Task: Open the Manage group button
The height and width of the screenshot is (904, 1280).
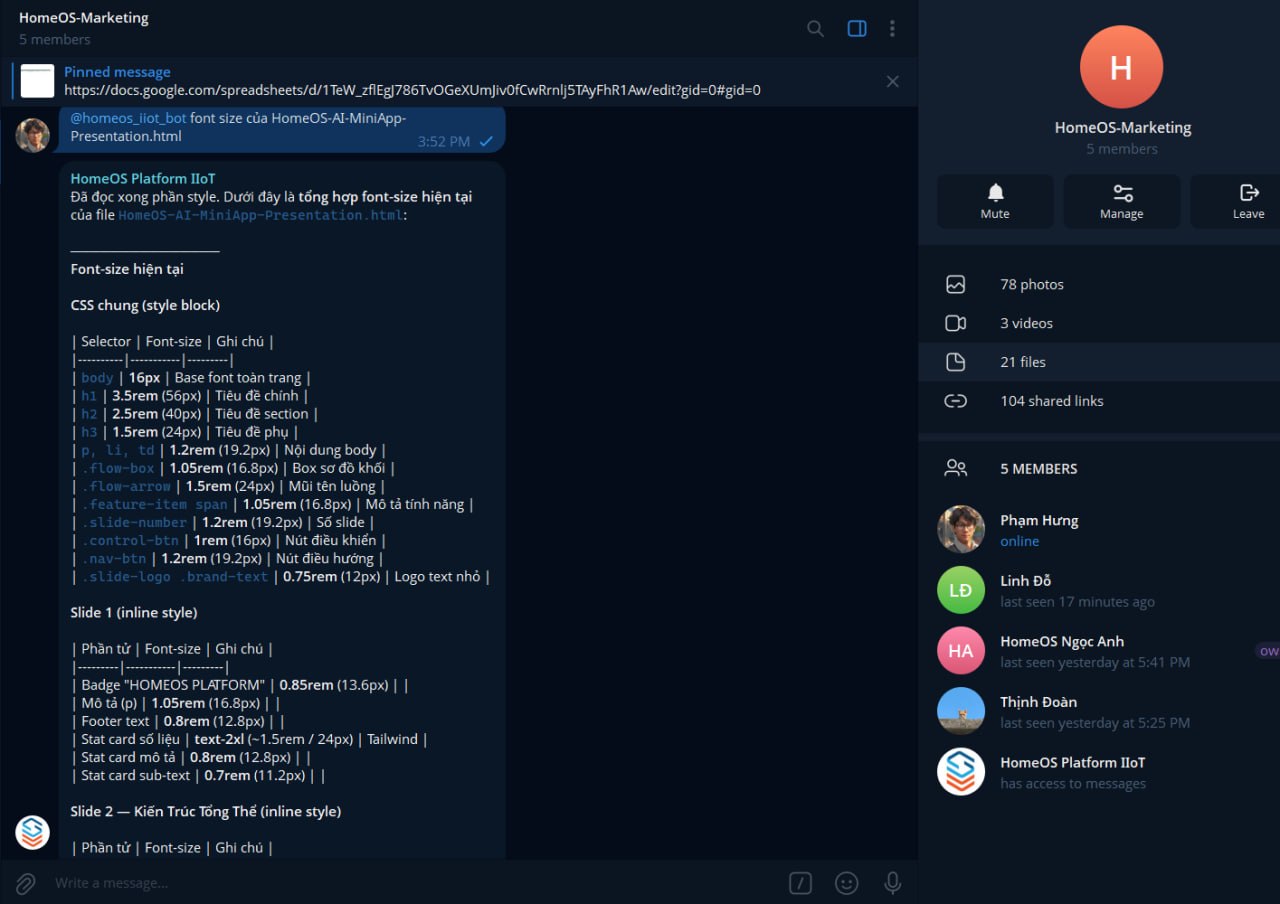Action: point(1122,201)
